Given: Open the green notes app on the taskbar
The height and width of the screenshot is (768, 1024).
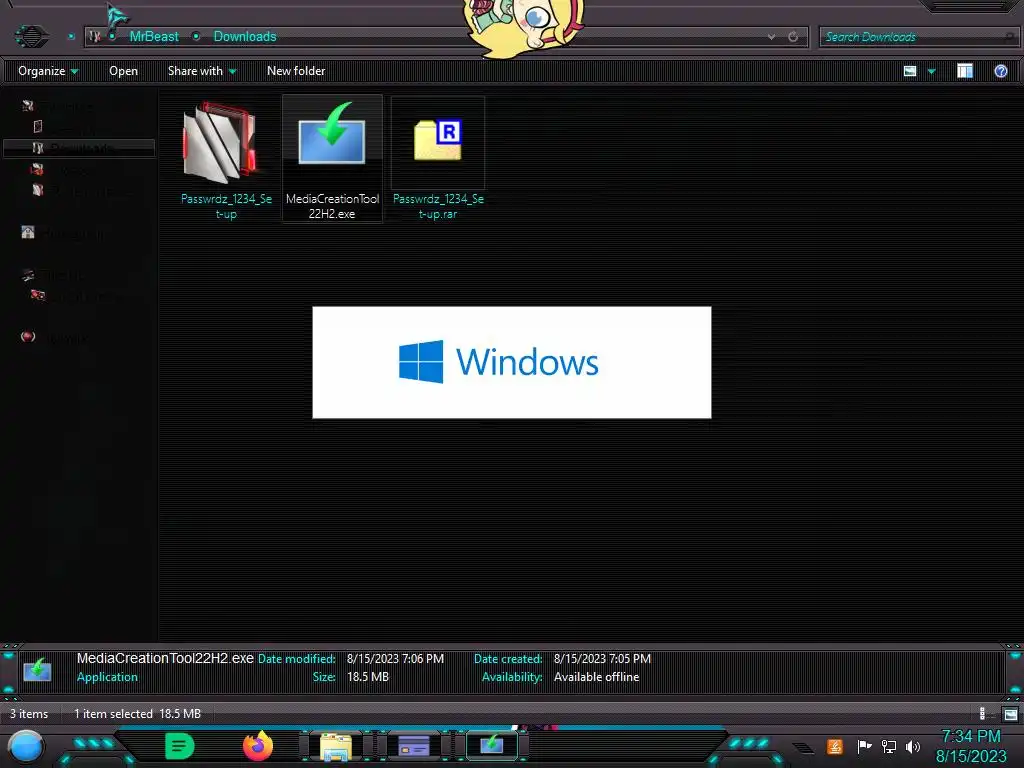Looking at the screenshot, I should point(180,746).
